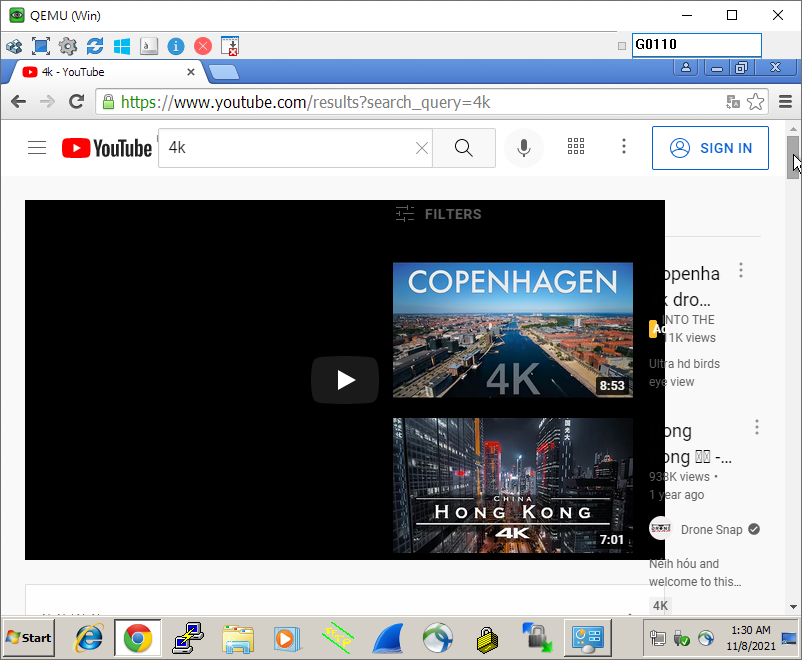Toggle the QEMU toolbar checkbox beside G0110

(x=622, y=46)
